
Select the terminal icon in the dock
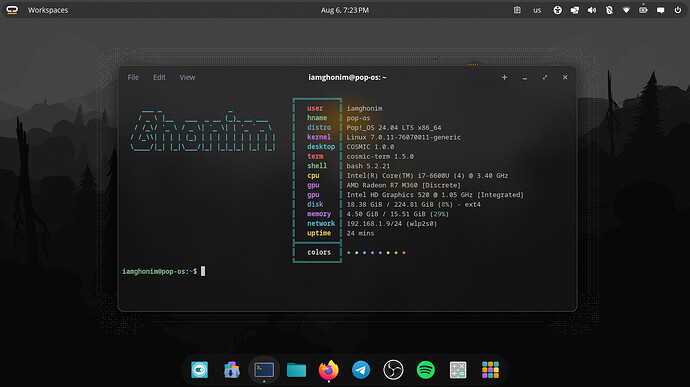(264, 370)
